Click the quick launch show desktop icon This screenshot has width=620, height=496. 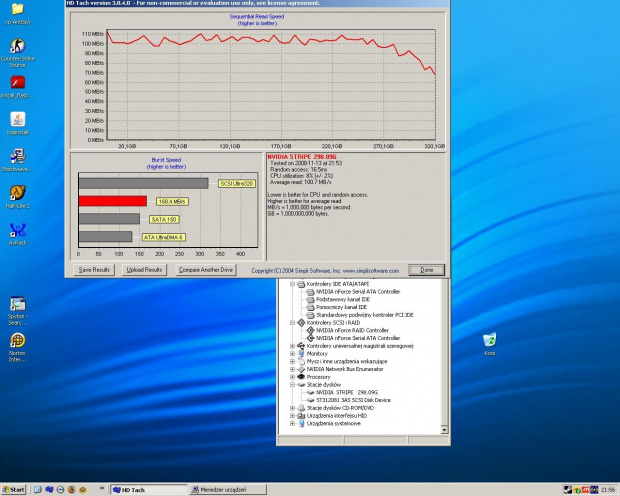38,490
